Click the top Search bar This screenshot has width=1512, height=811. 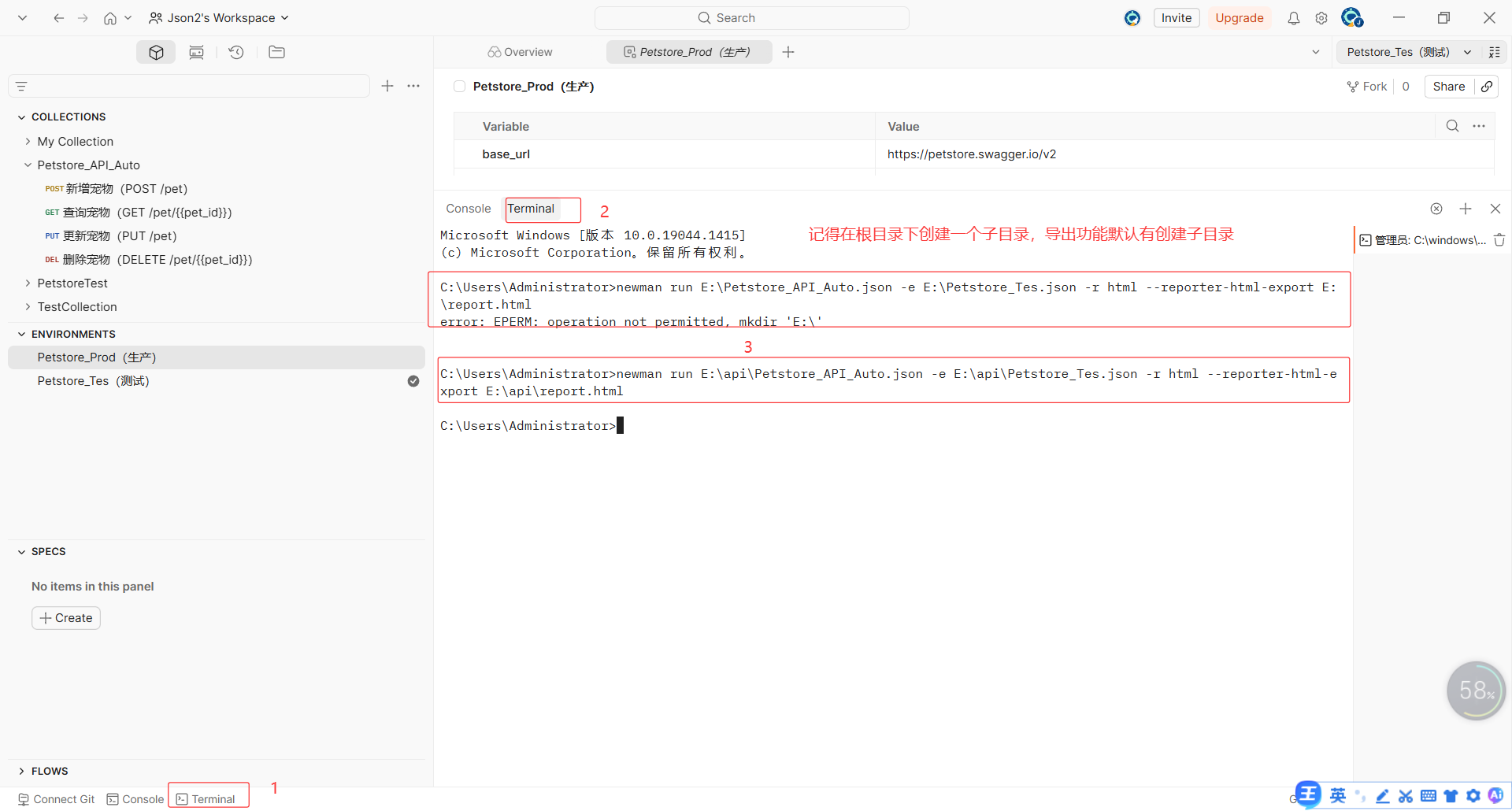pyautogui.click(x=752, y=18)
